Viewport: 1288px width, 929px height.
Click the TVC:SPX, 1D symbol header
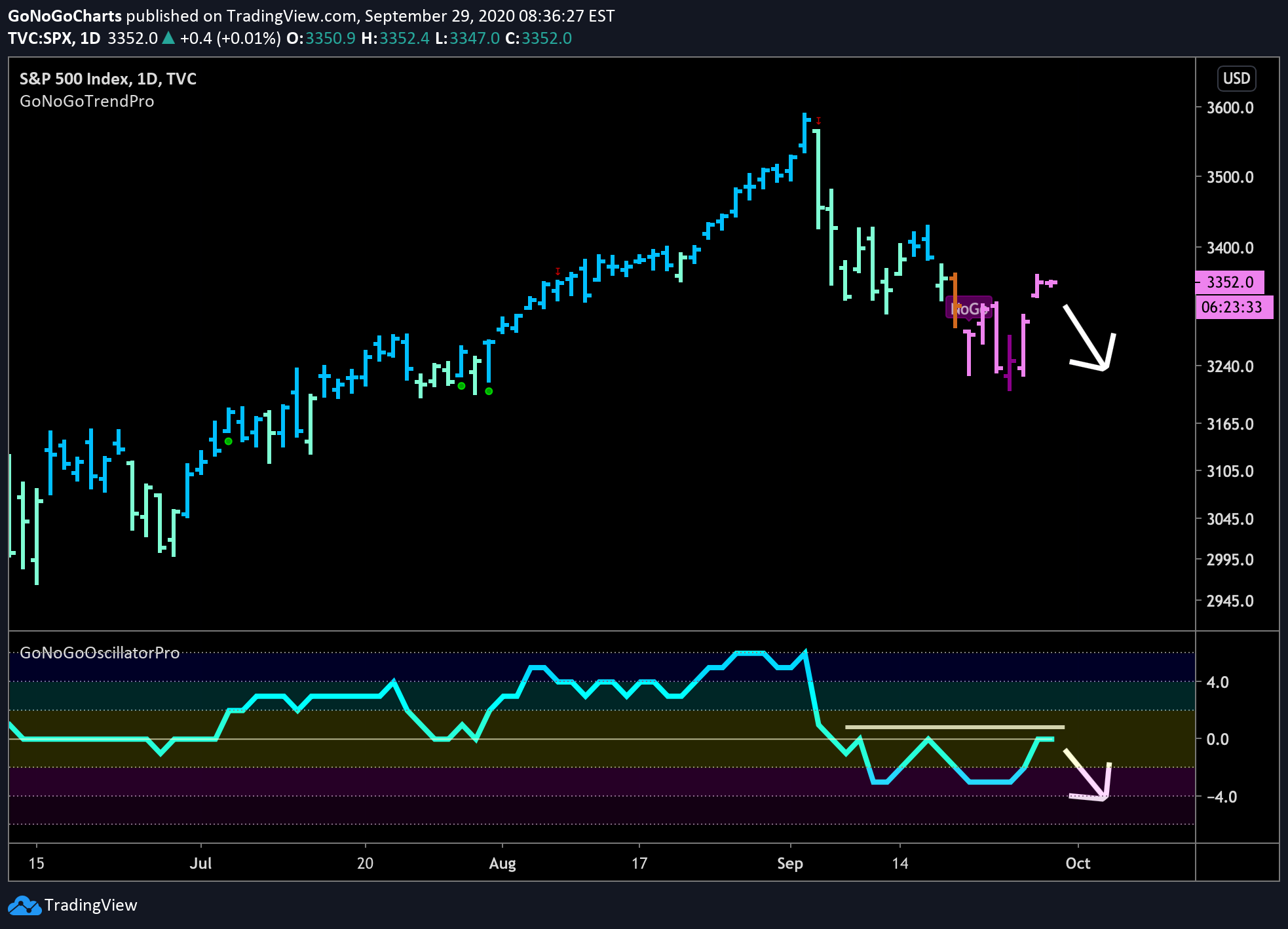[x=54, y=39]
